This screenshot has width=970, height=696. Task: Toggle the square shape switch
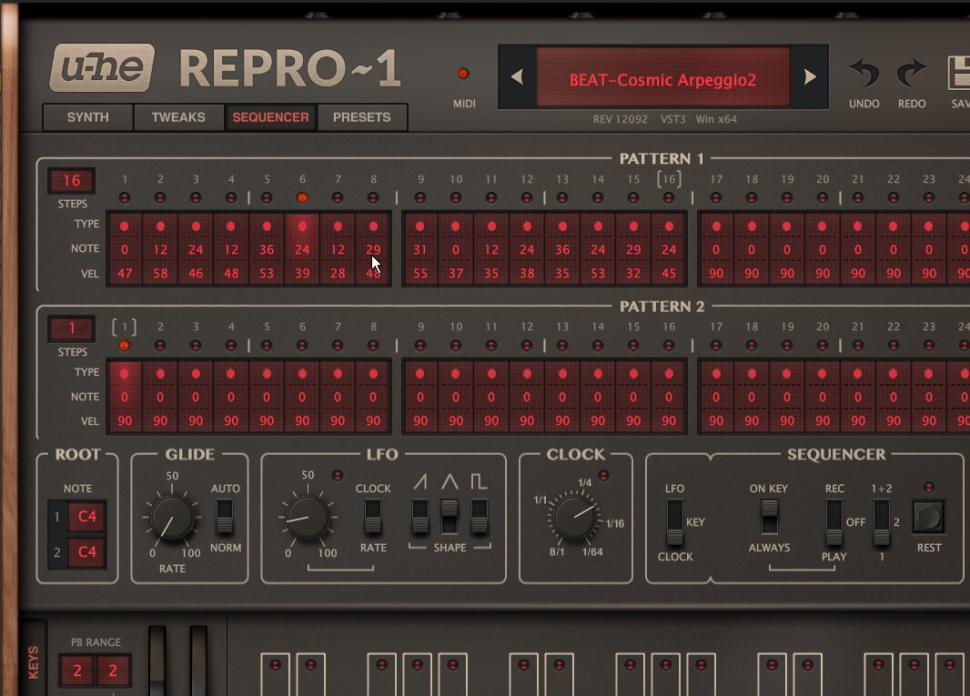point(479,517)
